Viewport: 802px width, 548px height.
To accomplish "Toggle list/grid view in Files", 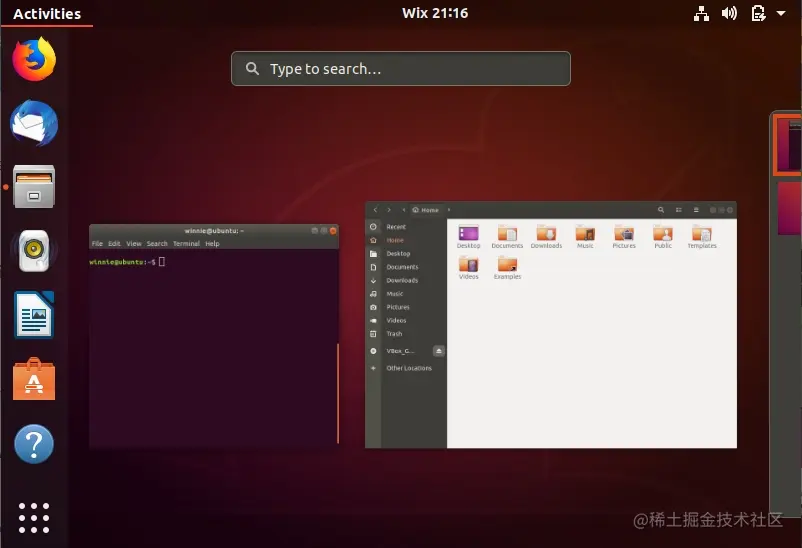I will (x=679, y=210).
